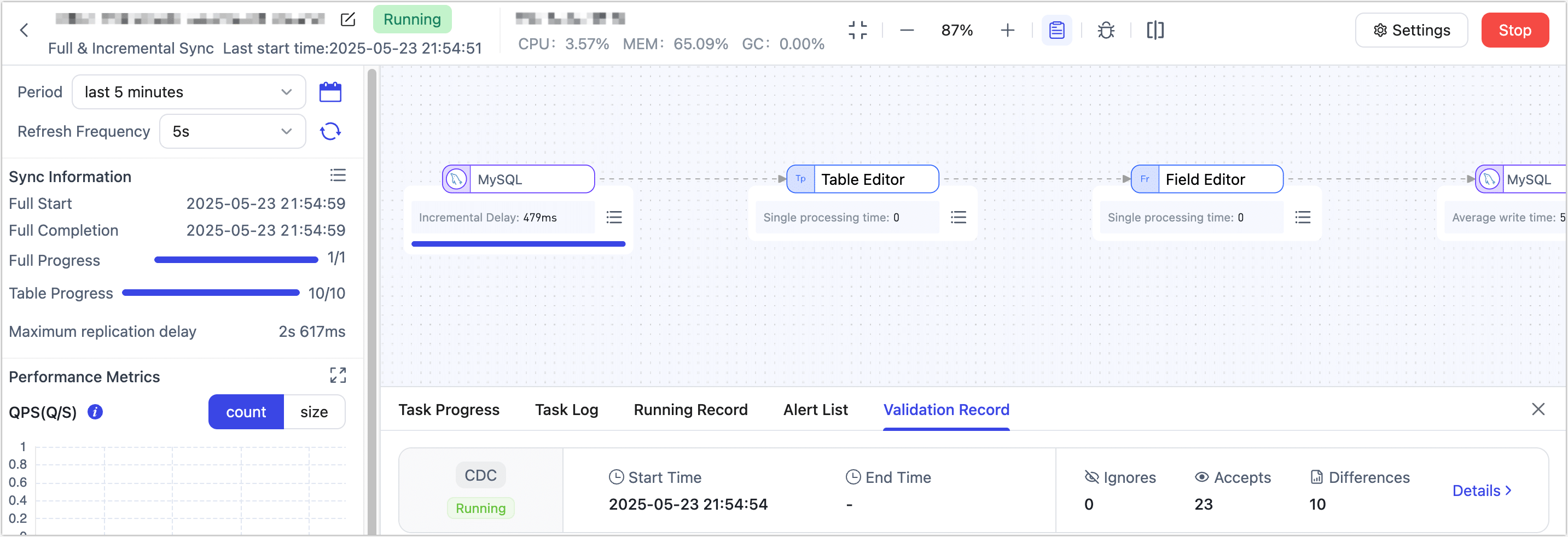The height and width of the screenshot is (537, 1568).
Task: Open Details of the CDC validation record
Action: coord(1482,490)
